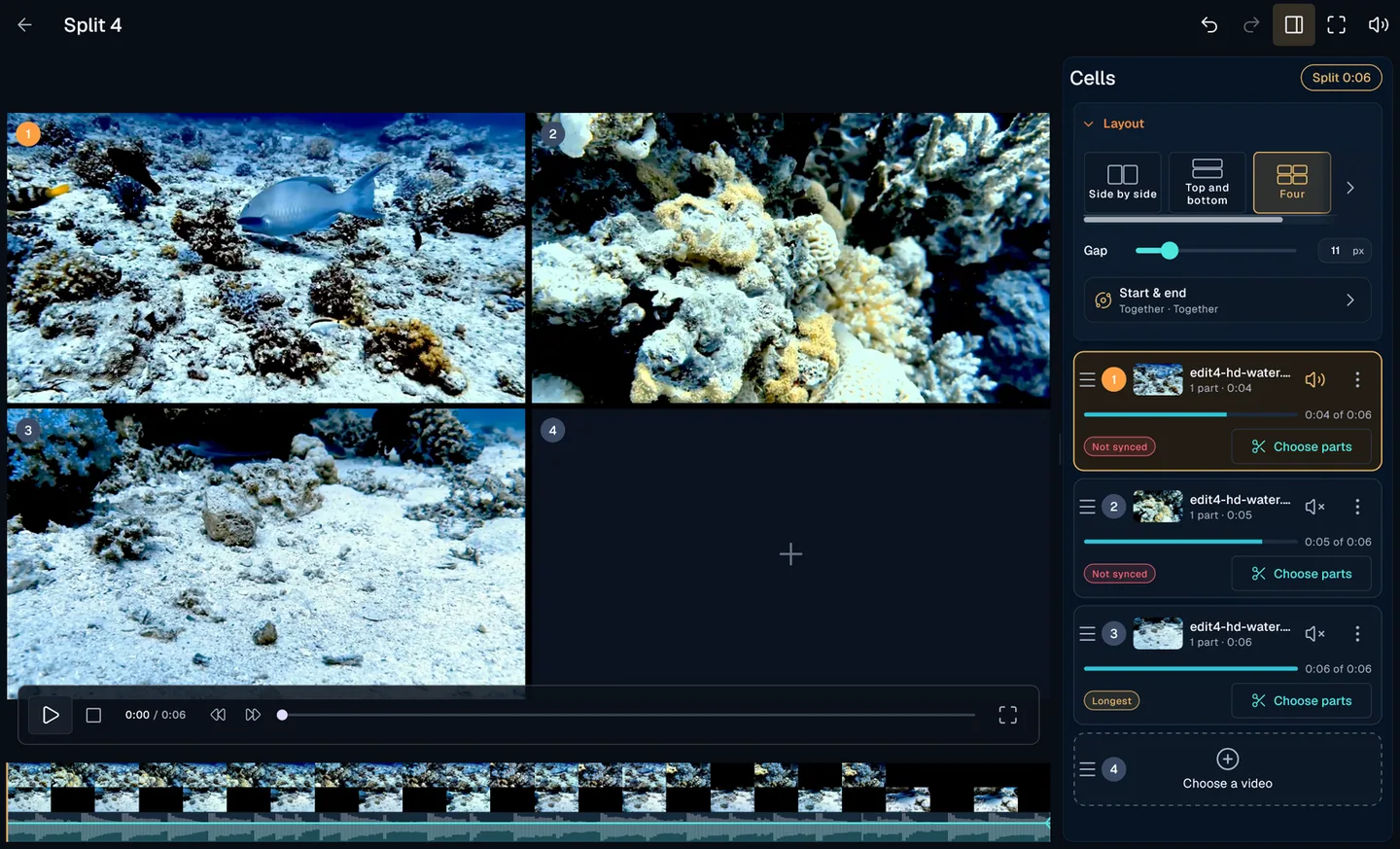Go back using the back arrow

25,25
